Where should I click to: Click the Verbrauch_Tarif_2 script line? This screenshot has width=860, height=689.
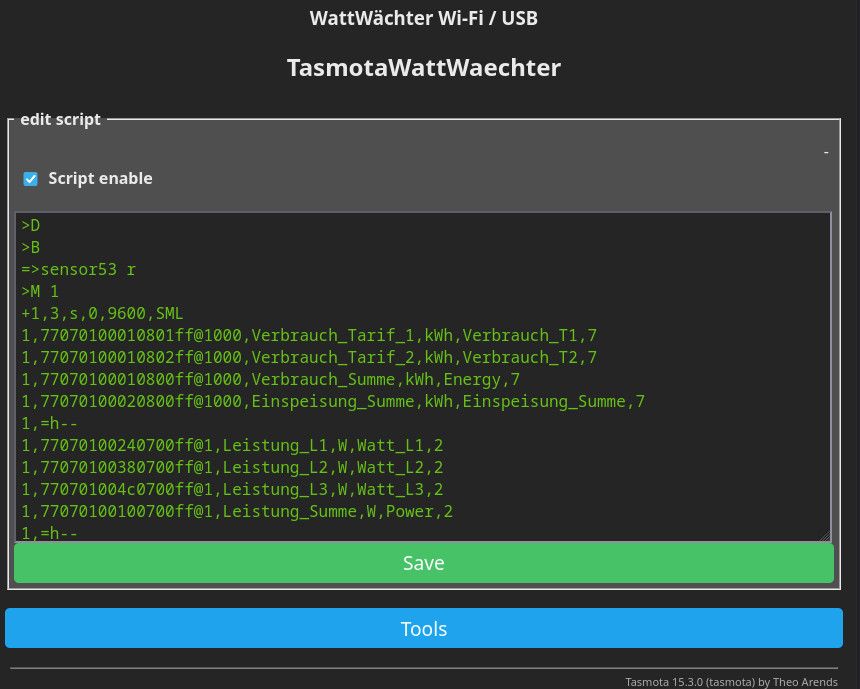(x=309, y=357)
